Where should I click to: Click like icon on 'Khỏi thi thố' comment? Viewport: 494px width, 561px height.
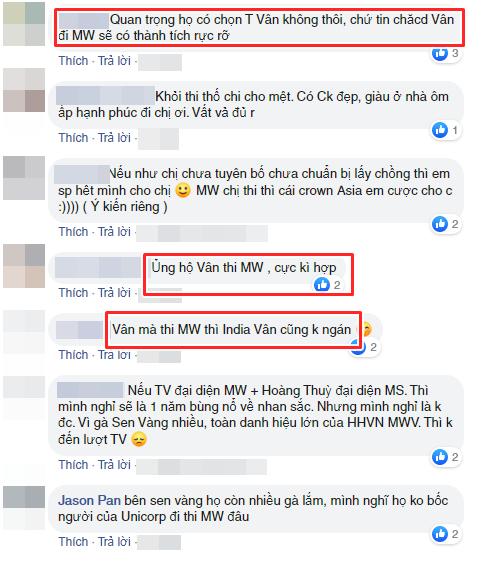[440, 130]
